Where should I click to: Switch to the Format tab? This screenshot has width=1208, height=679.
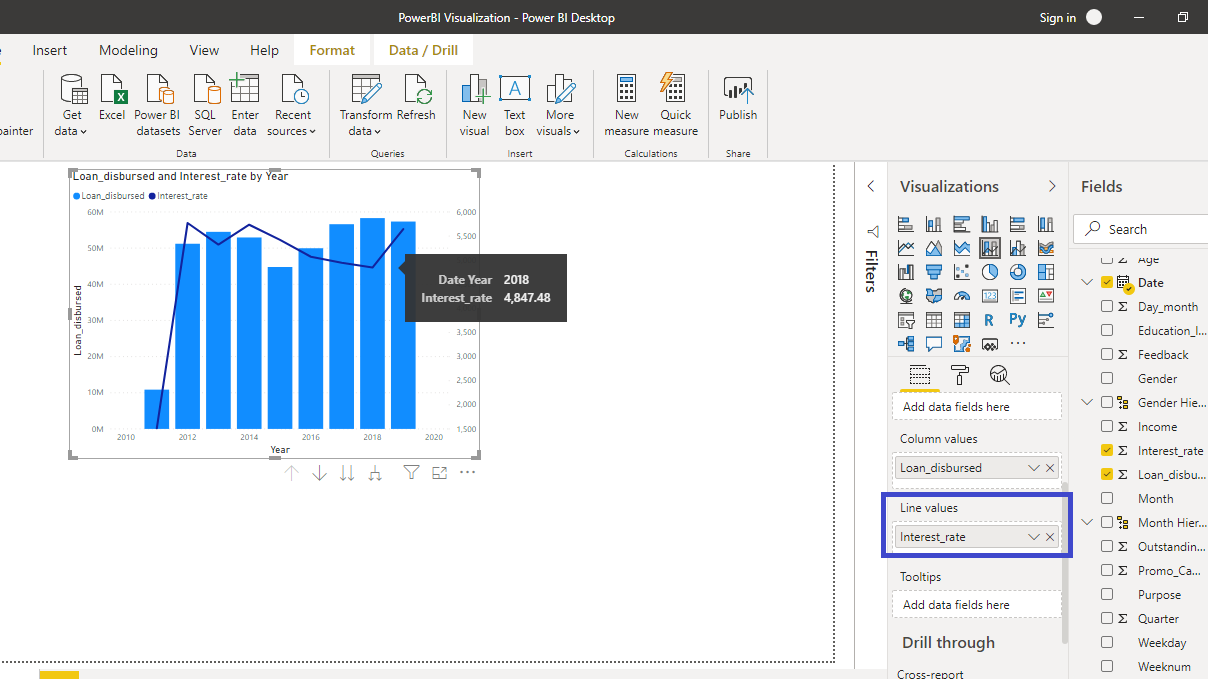click(x=332, y=50)
